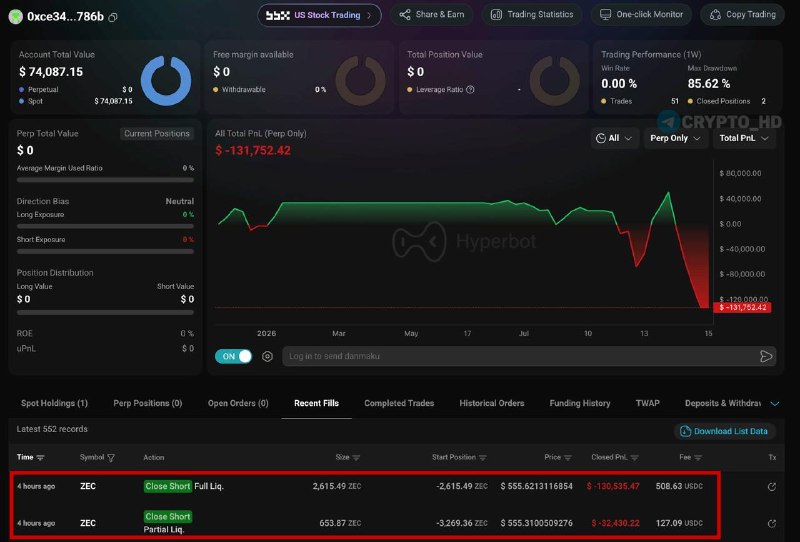Viewport: 800px width, 542px height.
Task: Click the chevron in US Stock Trading
Action: pyautogui.click(x=369, y=15)
